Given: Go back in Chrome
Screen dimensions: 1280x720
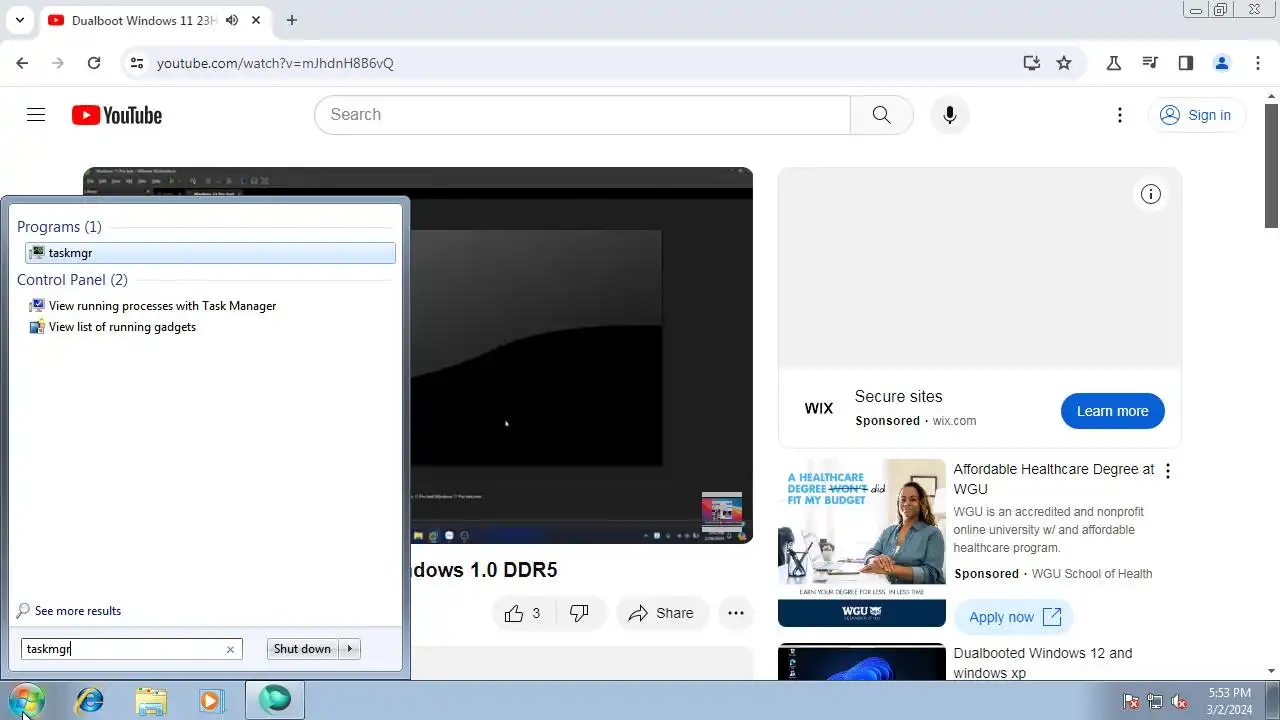Looking at the screenshot, I should tap(22, 63).
